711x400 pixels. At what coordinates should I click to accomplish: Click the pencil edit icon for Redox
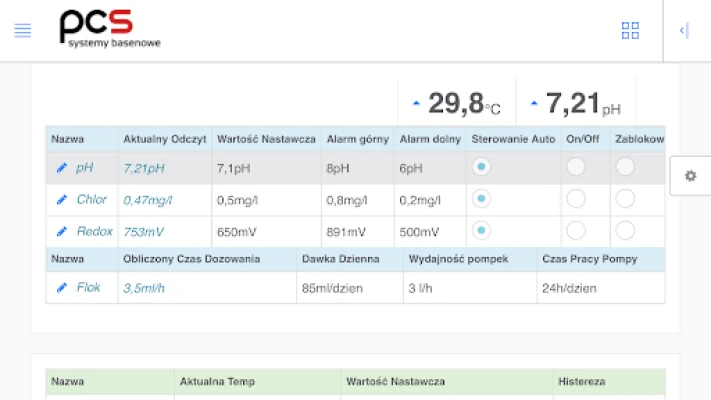tap(62, 232)
